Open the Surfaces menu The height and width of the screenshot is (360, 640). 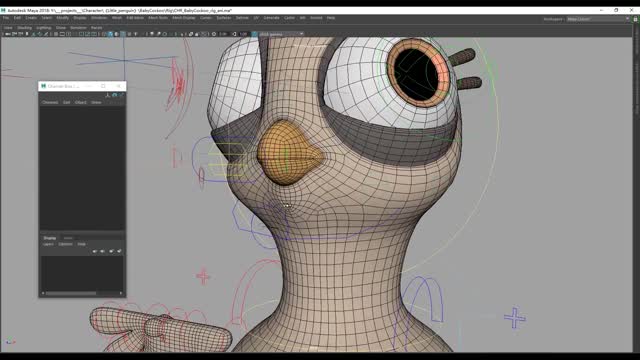coord(224,18)
